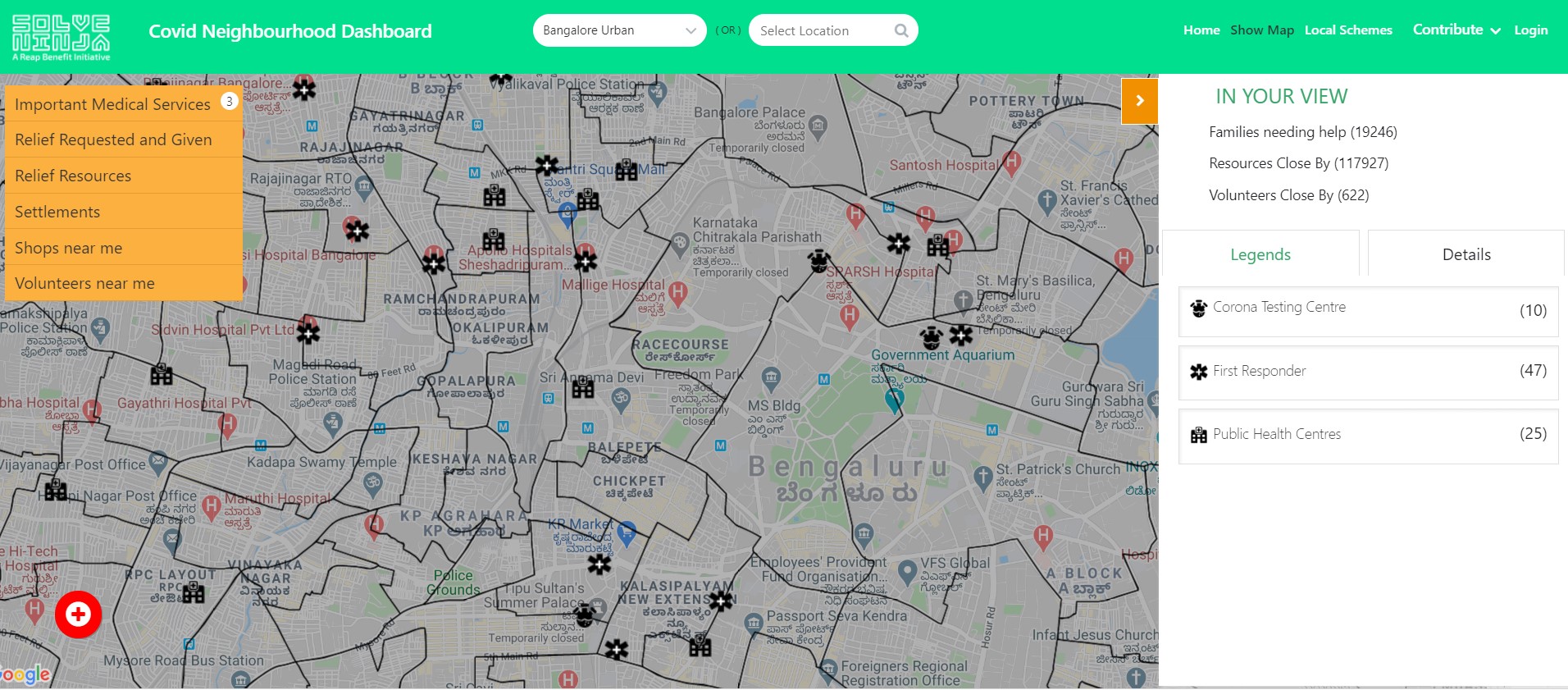
Task: Click health centre marker near Magadi Road
Action: (162, 374)
